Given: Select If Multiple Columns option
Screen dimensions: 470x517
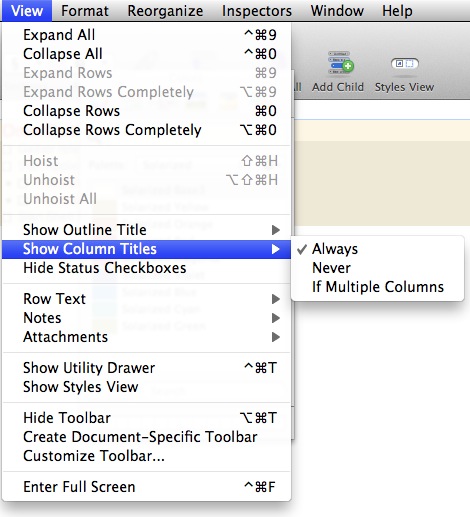Looking at the screenshot, I should coord(377,287).
